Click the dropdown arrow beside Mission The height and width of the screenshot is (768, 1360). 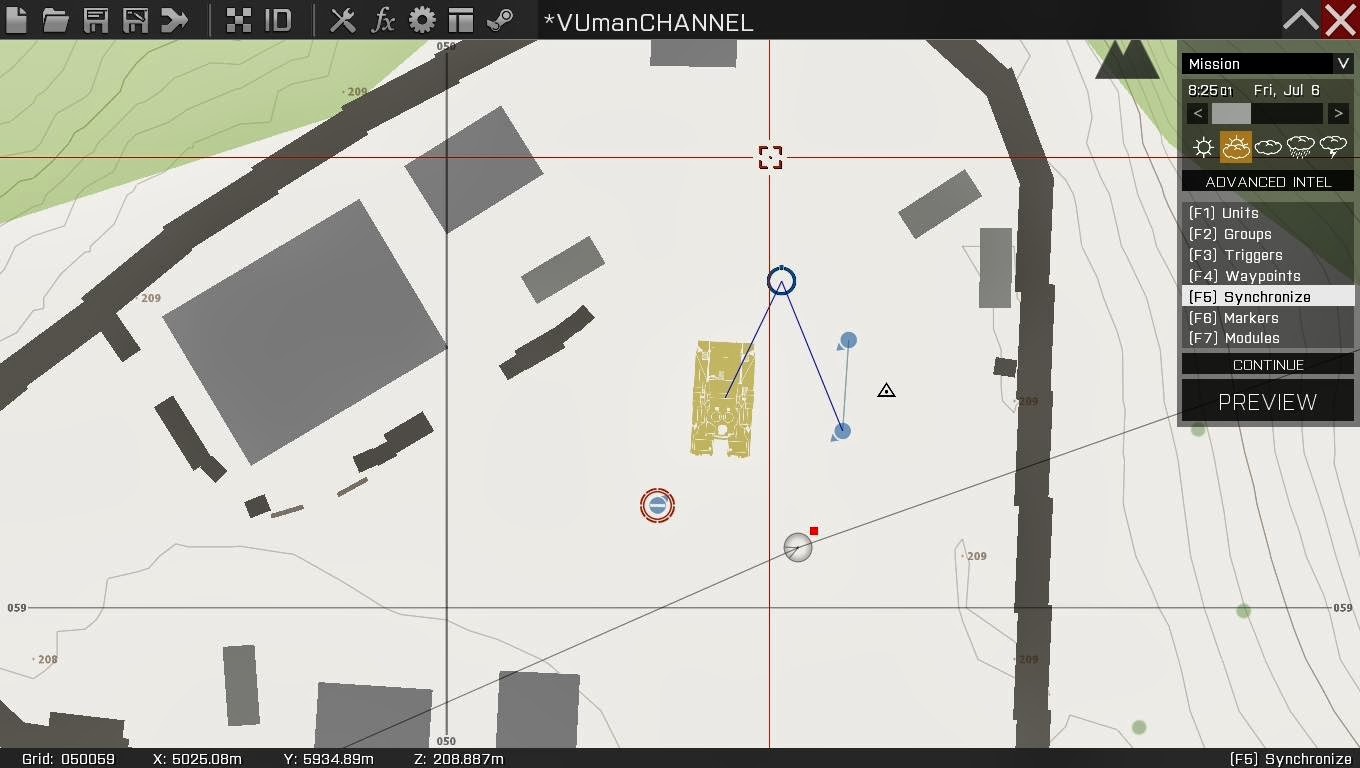pos(1342,64)
